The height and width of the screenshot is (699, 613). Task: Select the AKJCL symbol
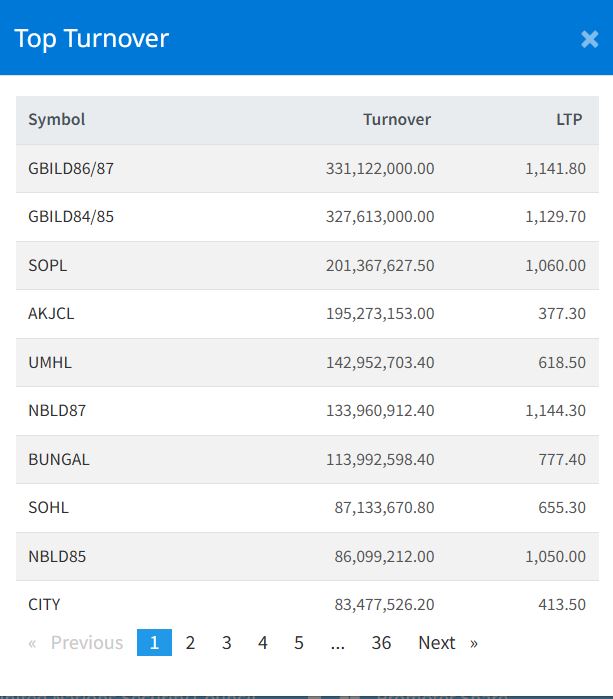(51, 313)
